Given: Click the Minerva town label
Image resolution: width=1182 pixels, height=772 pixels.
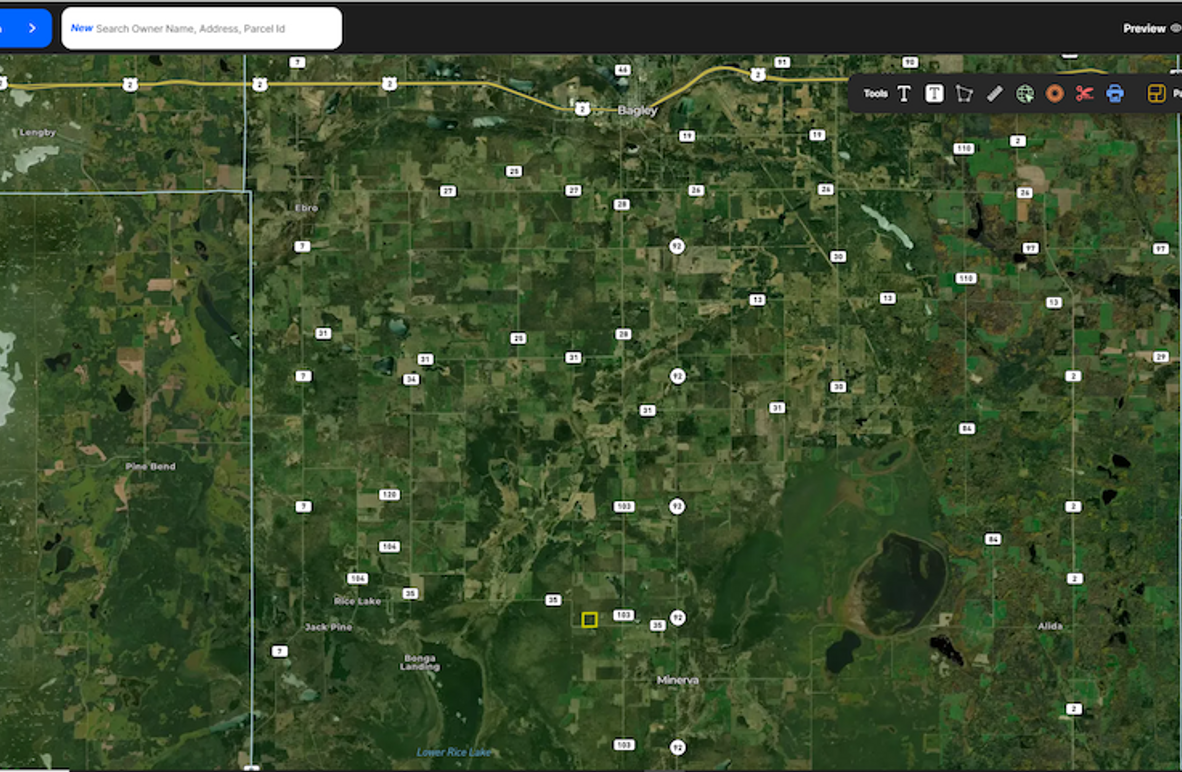Looking at the screenshot, I should point(678,680).
